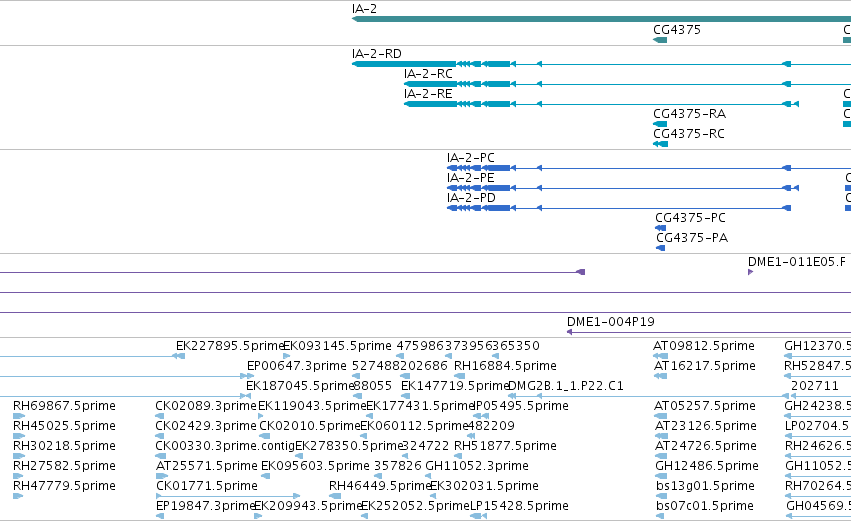
Task: Select EST RH30218.5prime
Action: pos(65,447)
